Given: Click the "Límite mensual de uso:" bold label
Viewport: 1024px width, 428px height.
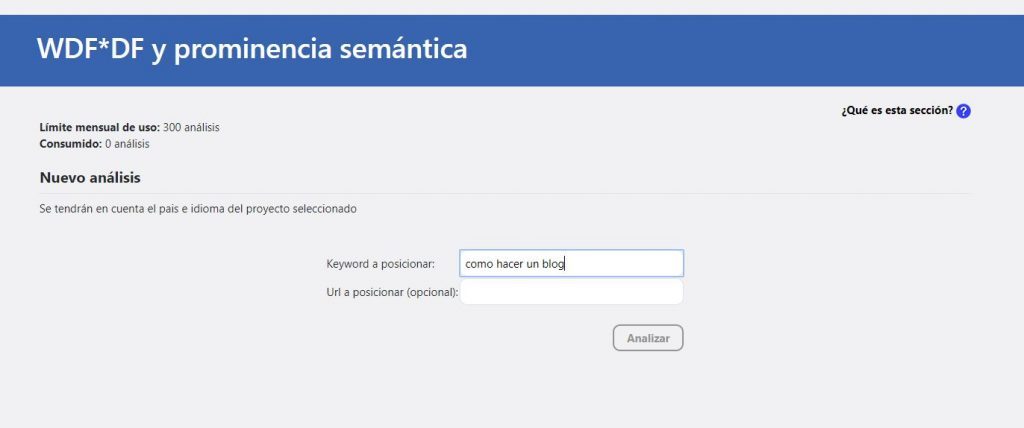Looking at the screenshot, I should click(99, 128).
